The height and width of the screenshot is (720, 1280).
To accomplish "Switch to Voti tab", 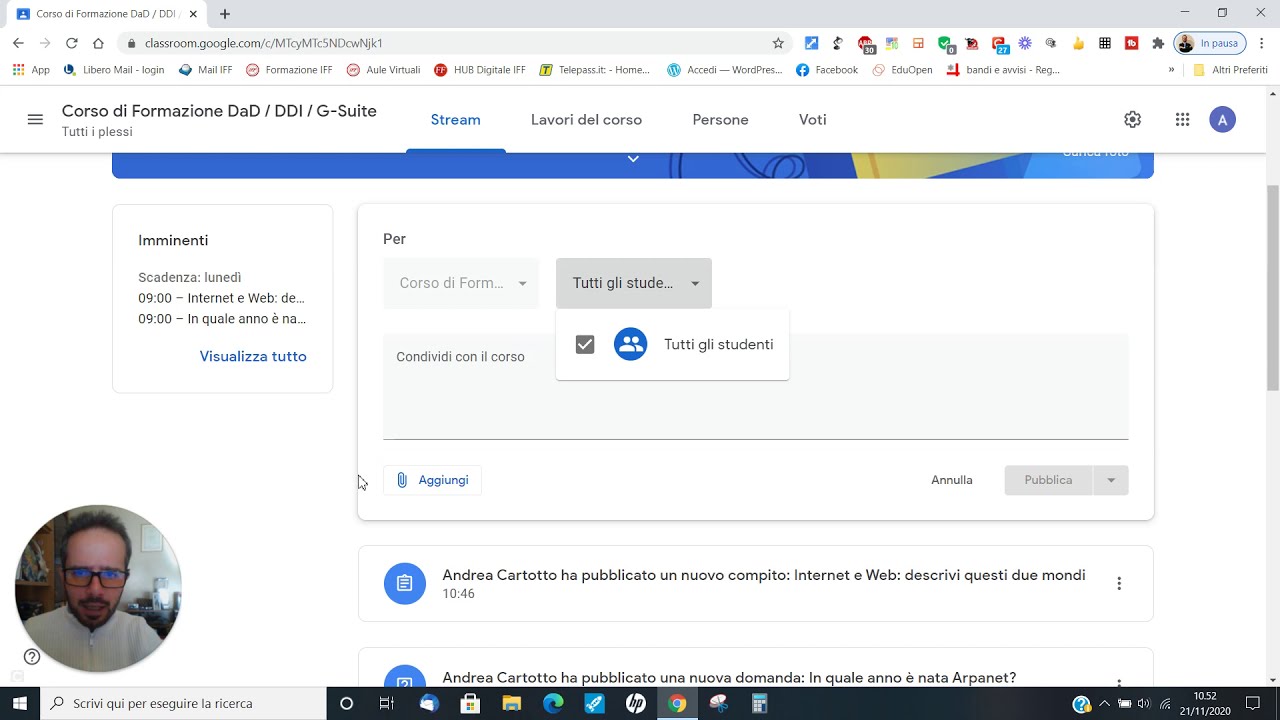I will (x=812, y=120).
